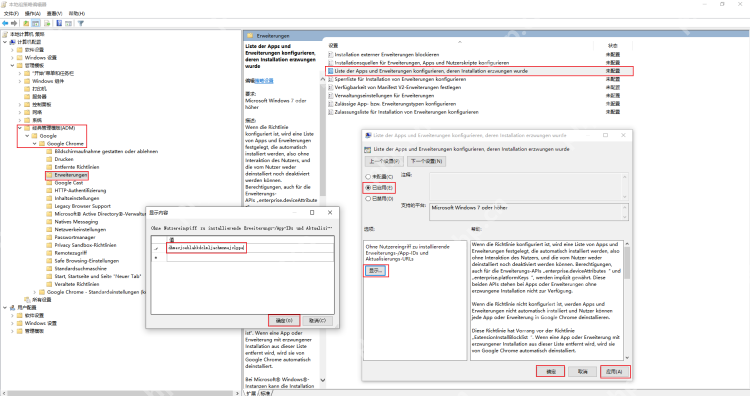Expand the Windows 组件 folder
This screenshot has height=396, width=750.
click(20, 81)
